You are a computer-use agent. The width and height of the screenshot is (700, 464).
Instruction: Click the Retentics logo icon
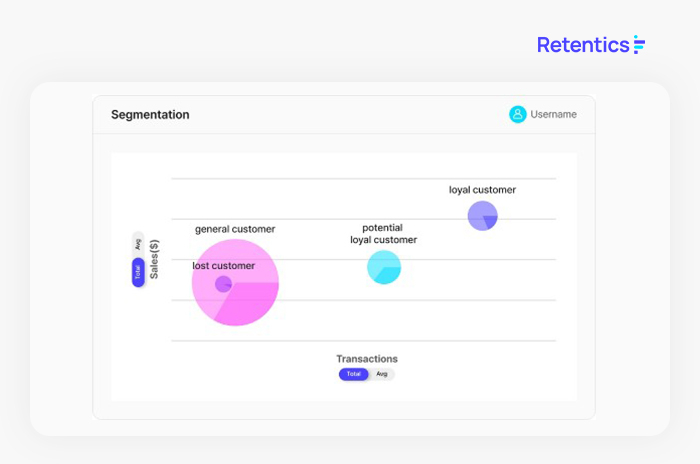(x=640, y=45)
